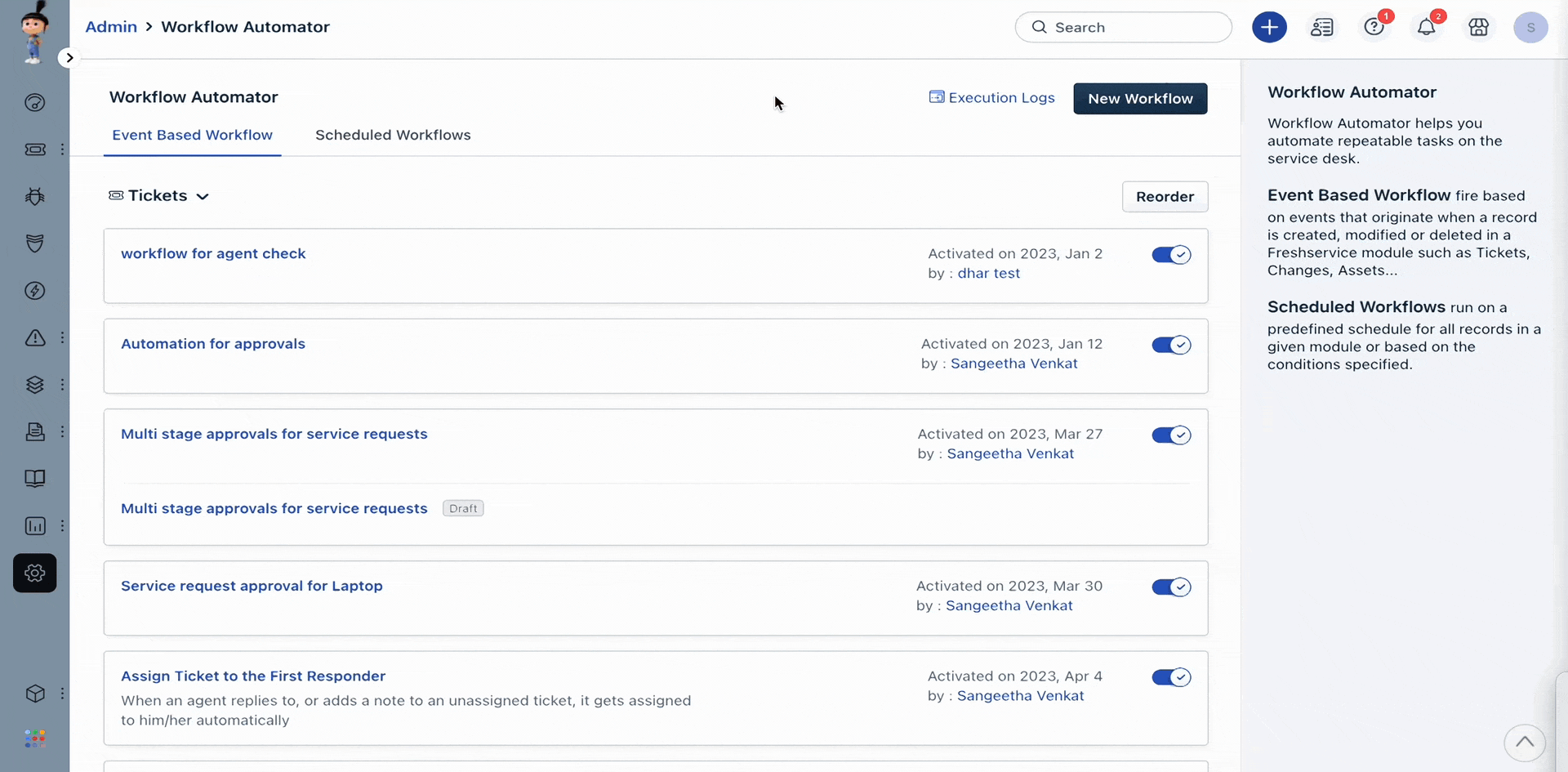This screenshot has width=1568, height=772.
Task: Click 'Activated on 2023, Jan 2' text
Action: pos(1015,253)
